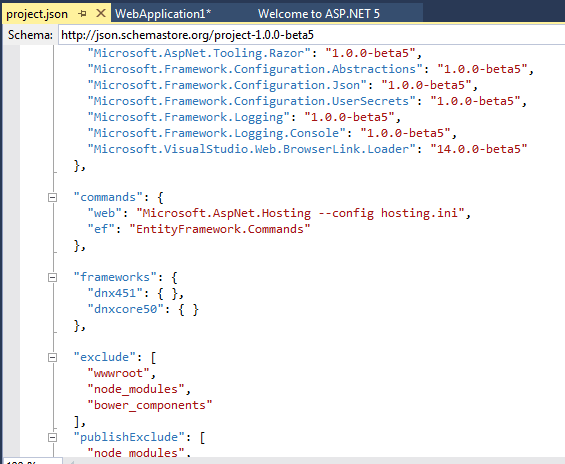This screenshot has height=464, width=565.
Task: Click the "exclude" property name
Action: click(105, 357)
